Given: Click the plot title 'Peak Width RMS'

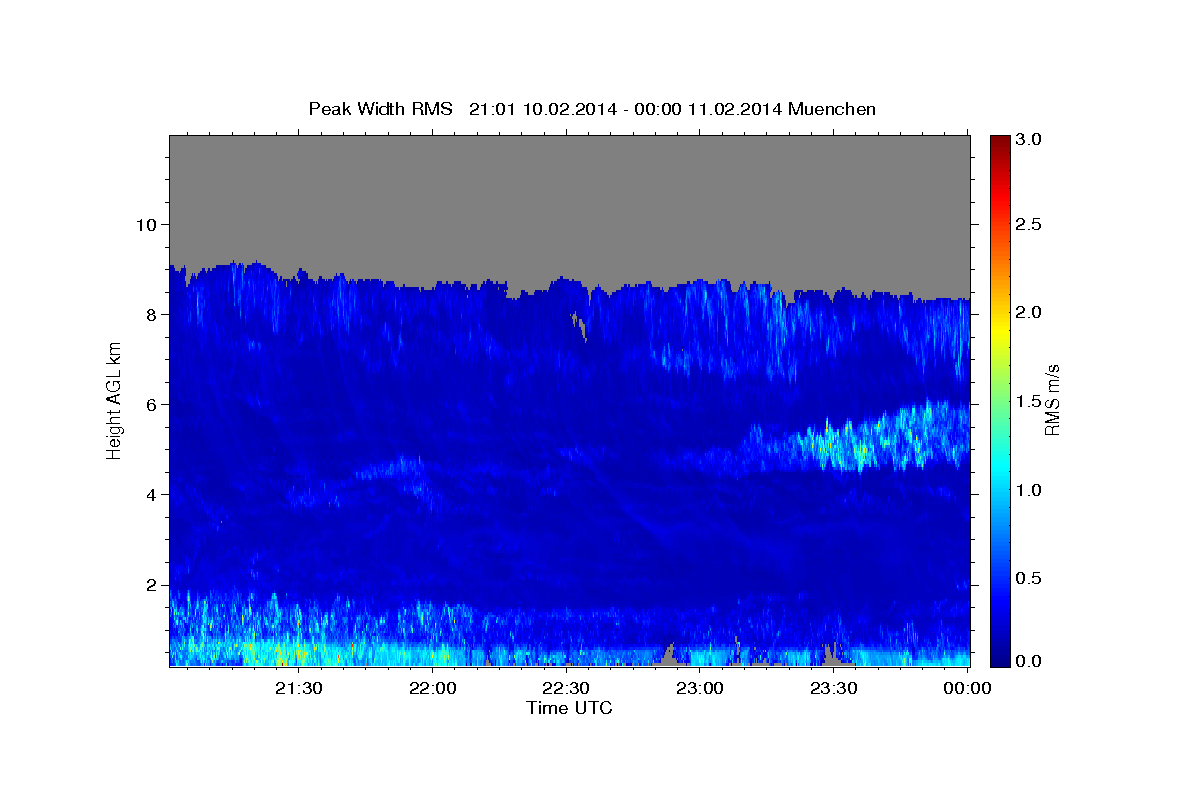Looking at the screenshot, I should click(381, 108).
